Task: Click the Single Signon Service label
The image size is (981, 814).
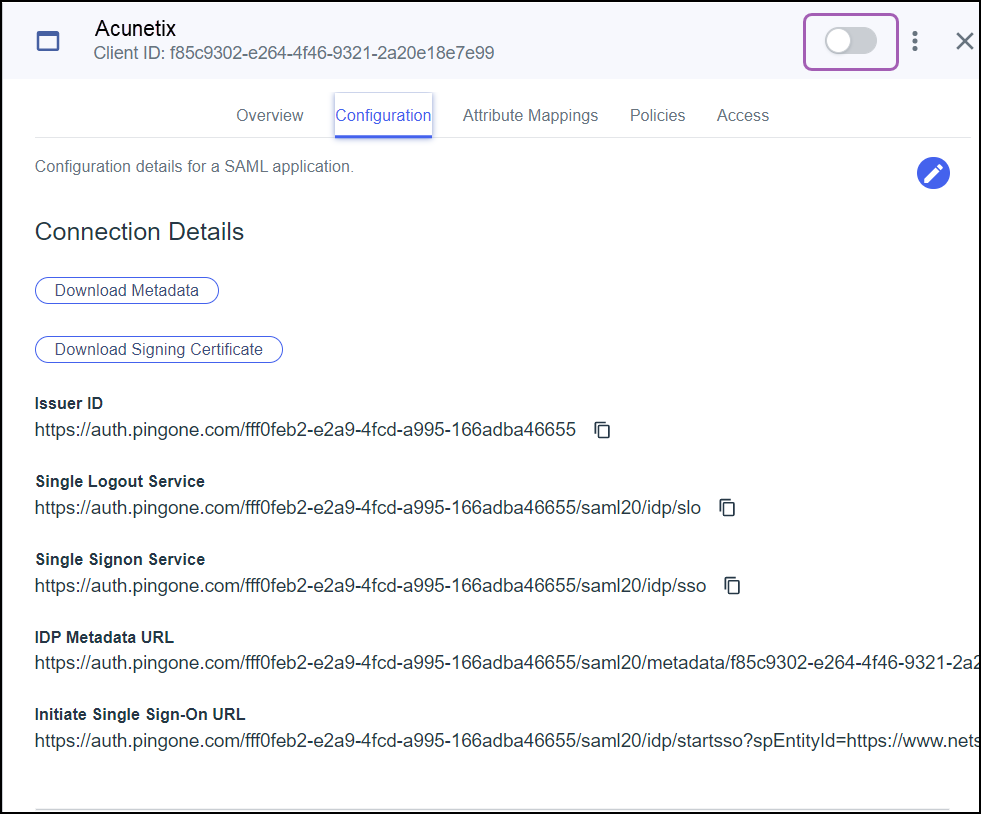Action: (120, 559)
